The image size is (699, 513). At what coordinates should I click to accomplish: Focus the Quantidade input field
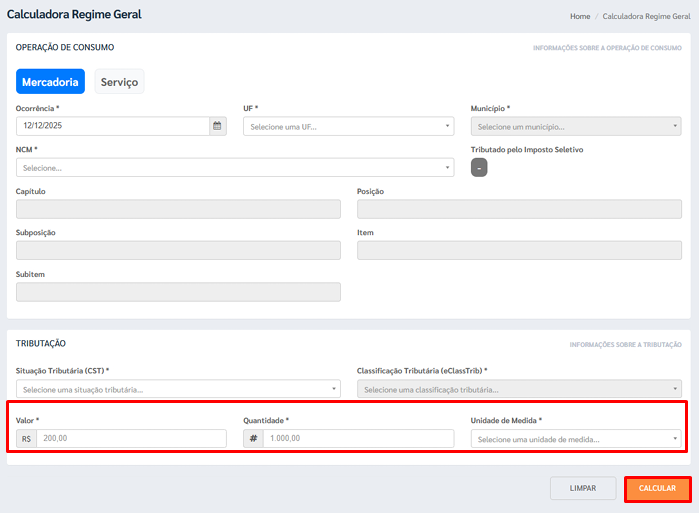pyautogui.click(x=358, y=438)
